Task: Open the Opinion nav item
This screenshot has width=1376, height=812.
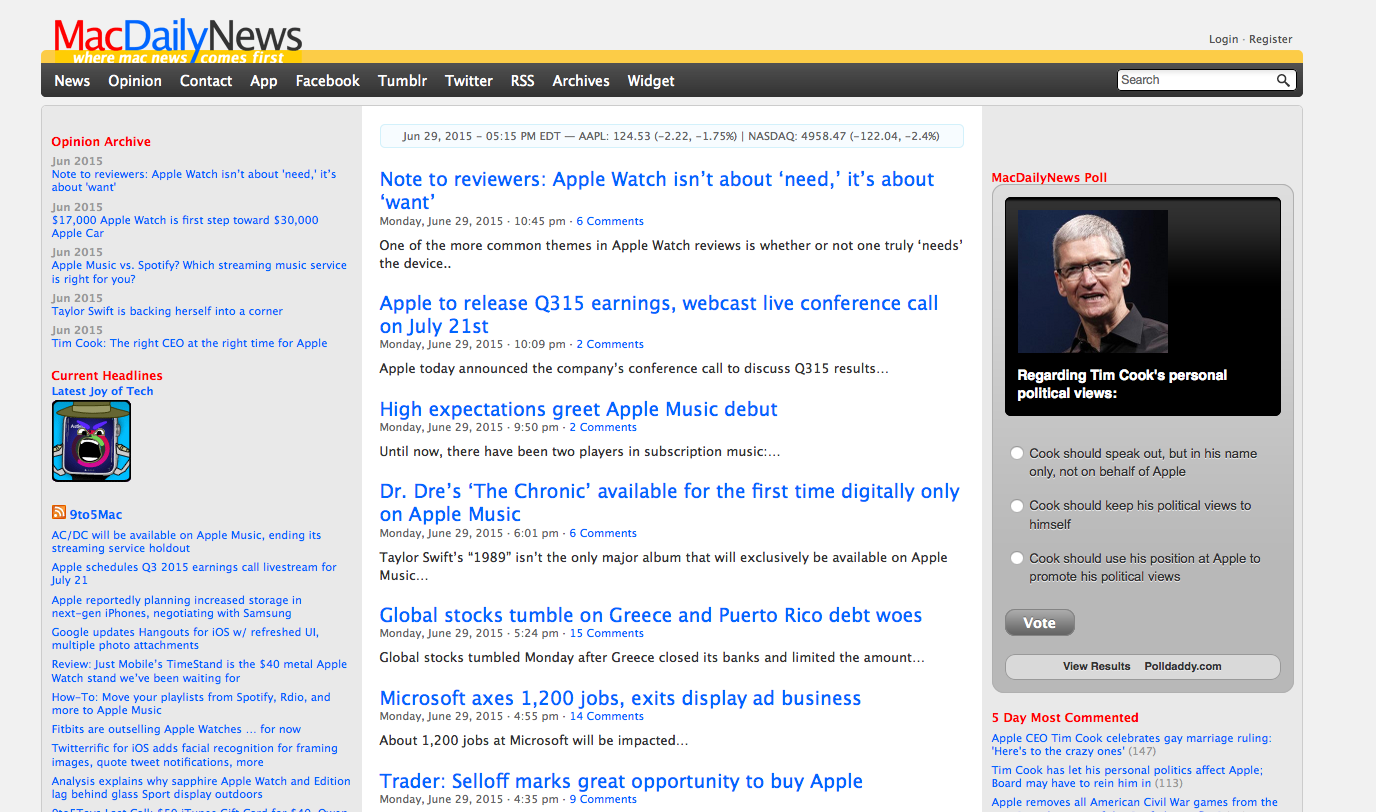Action: coord(135,81)
